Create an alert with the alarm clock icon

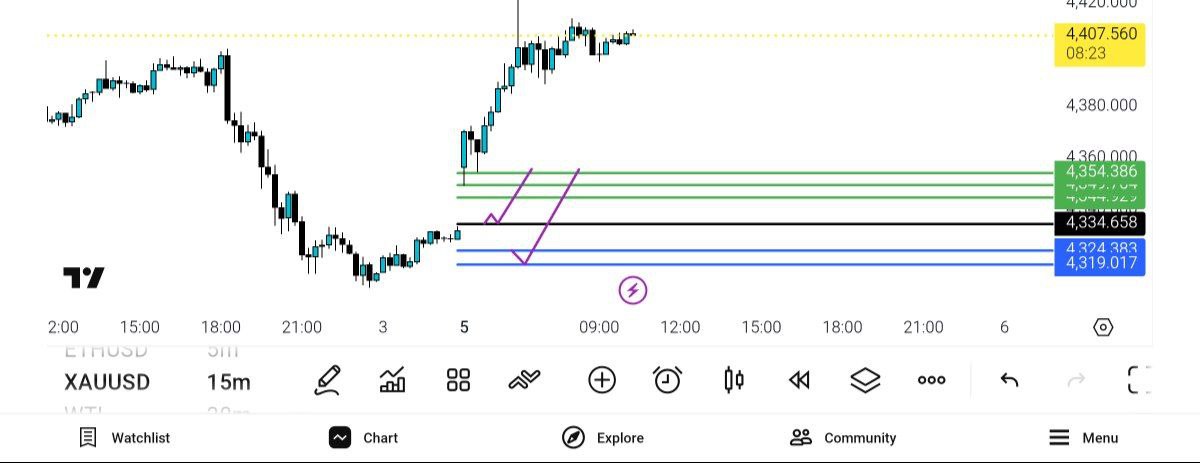(667, 380)
